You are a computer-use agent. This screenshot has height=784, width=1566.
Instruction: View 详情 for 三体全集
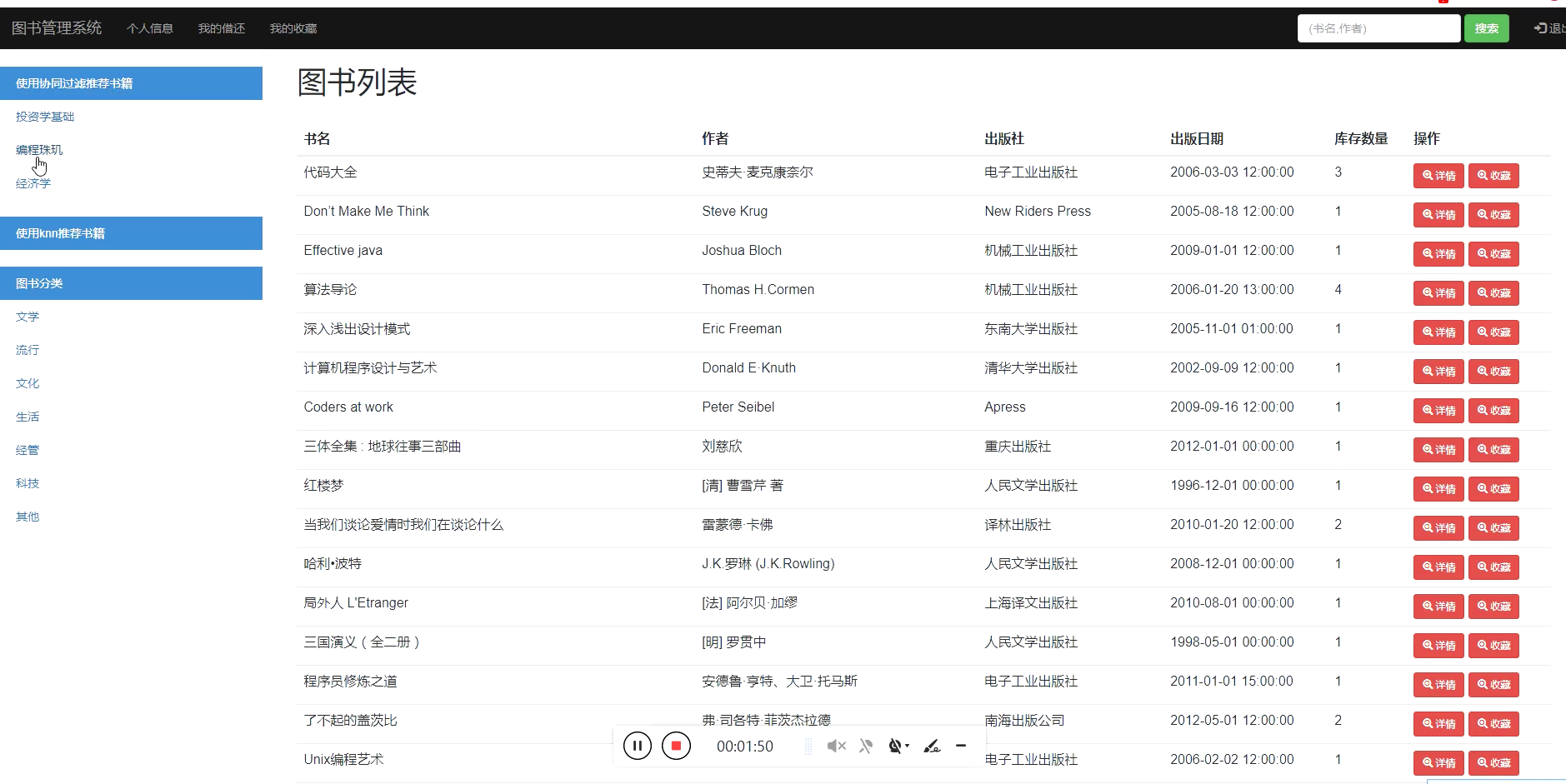pos(1438,450)
